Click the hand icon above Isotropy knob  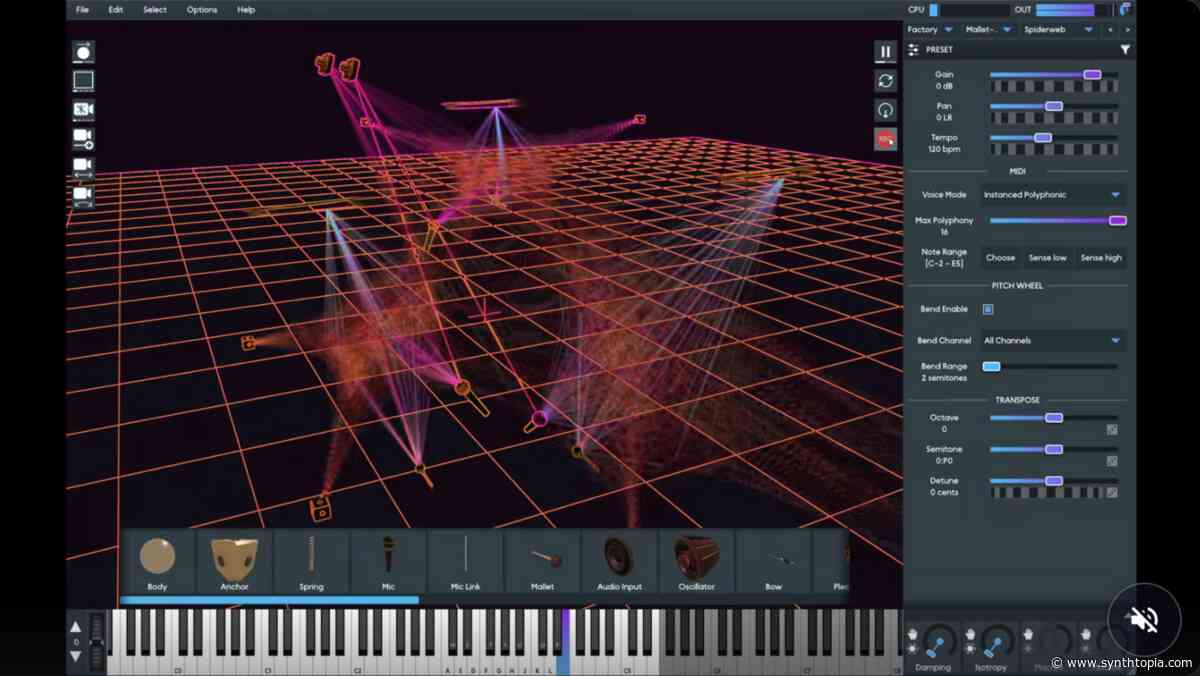(970, 633)
